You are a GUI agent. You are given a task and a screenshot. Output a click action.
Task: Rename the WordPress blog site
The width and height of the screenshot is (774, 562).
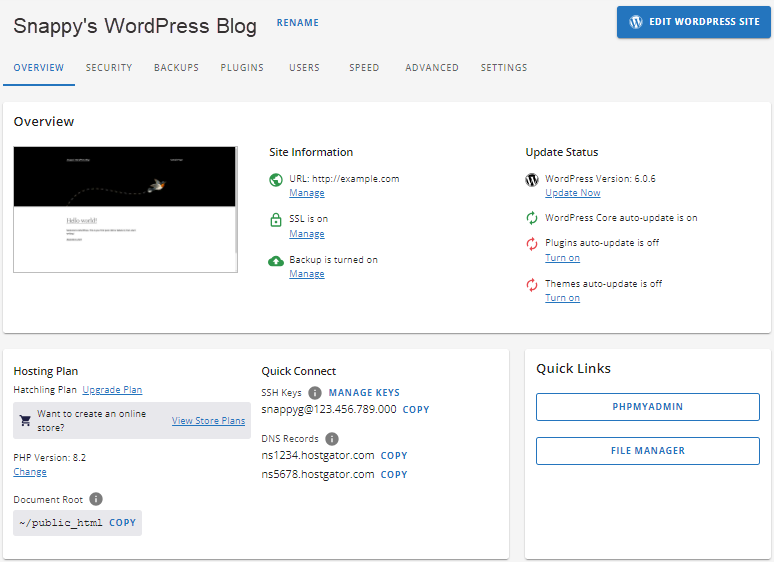click(298, 22)
